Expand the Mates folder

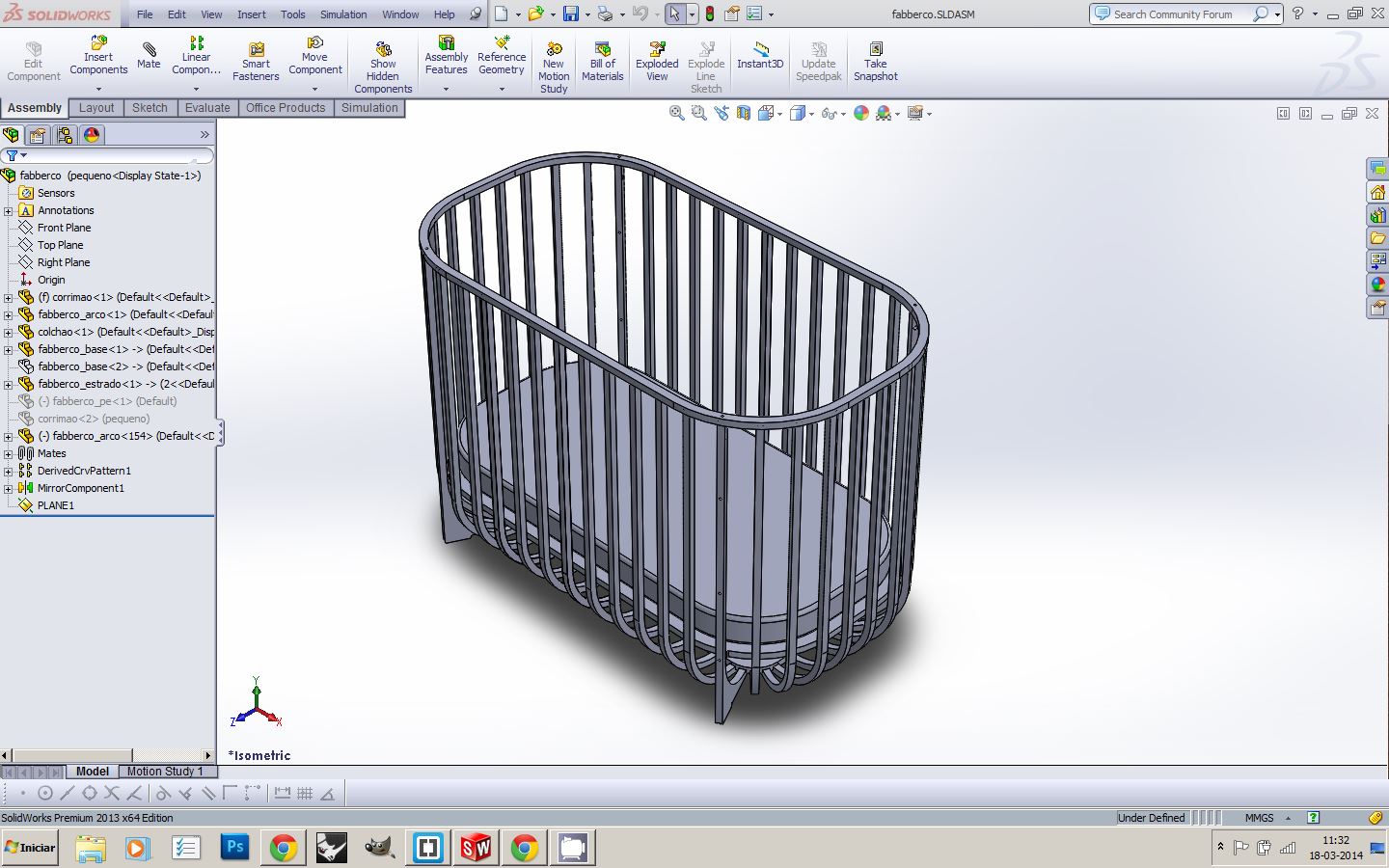tap(9, 453)
